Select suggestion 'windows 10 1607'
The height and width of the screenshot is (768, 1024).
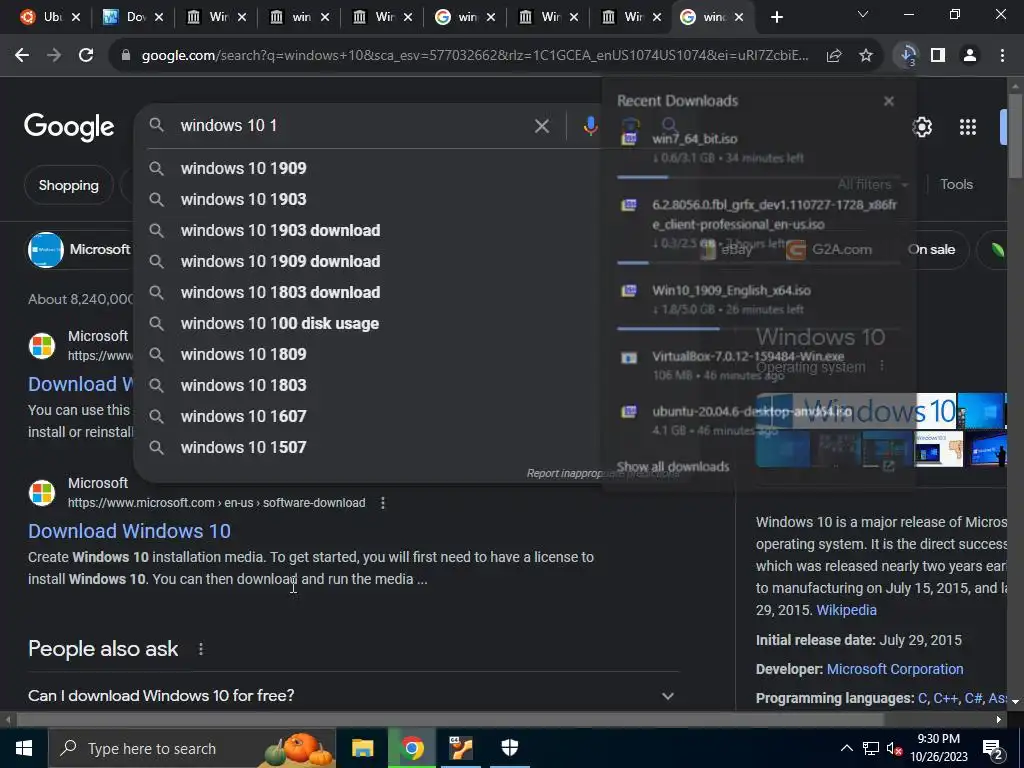coord(244,416)
